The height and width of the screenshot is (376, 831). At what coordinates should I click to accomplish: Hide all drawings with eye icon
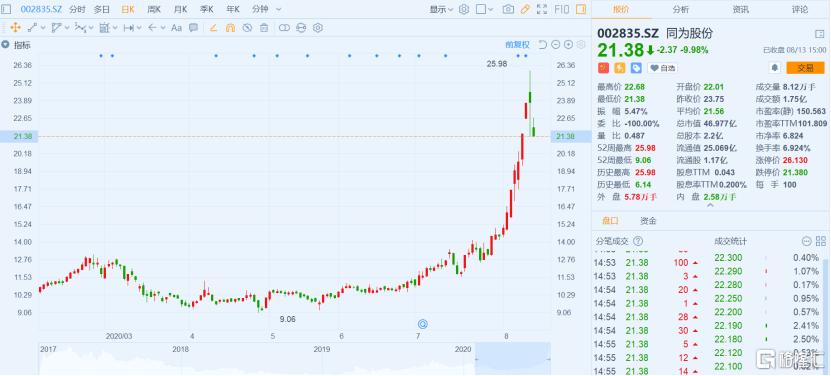246,28
